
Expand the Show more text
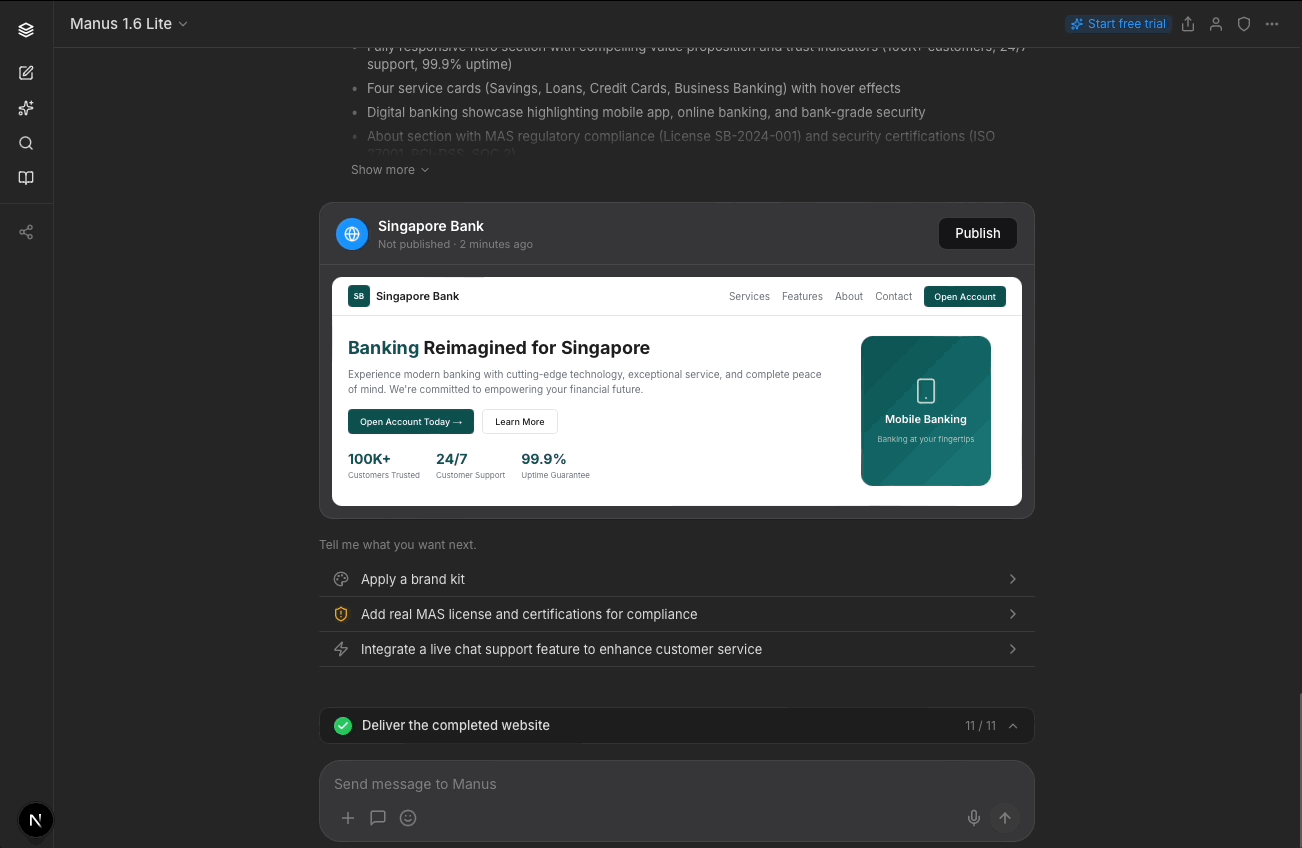(390, 170)
